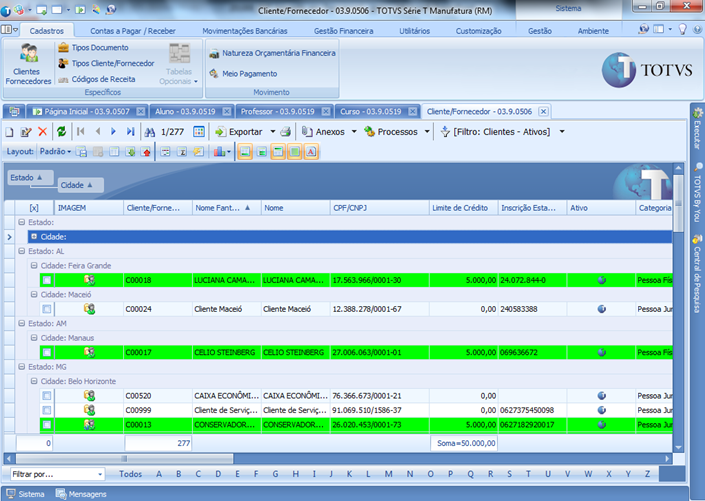Image resolution: width=705 pixels, height=501 pixels.
Task: Click the binoculars search icon
Action: pos(150,132)
